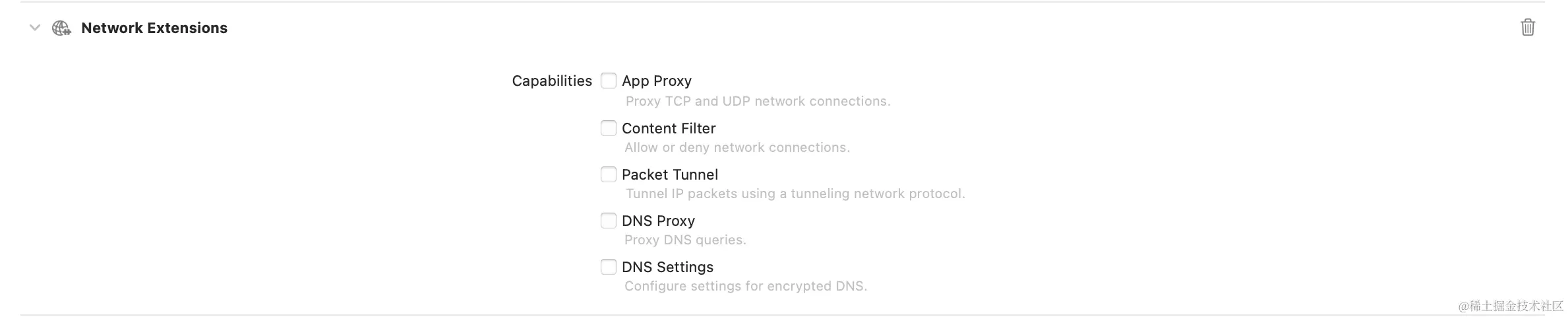Click the Packet Tunnel label text

coord(670,174)
